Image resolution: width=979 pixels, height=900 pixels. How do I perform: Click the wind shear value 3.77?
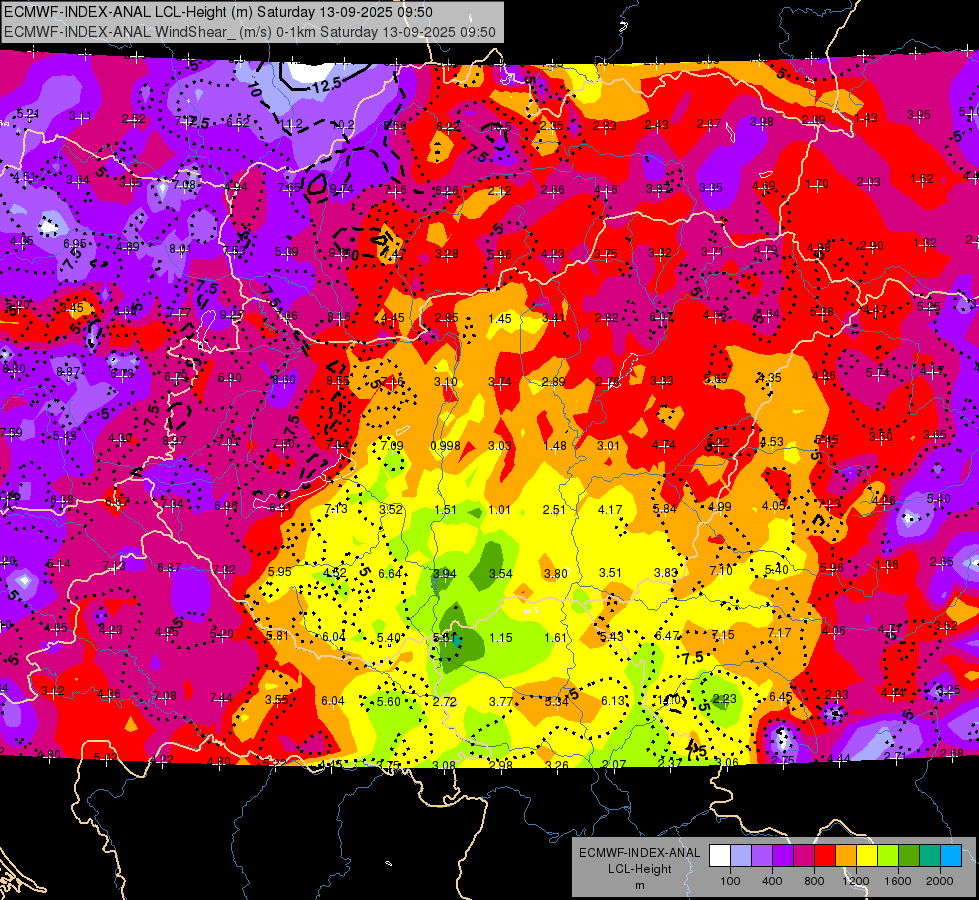coord(501,701)
